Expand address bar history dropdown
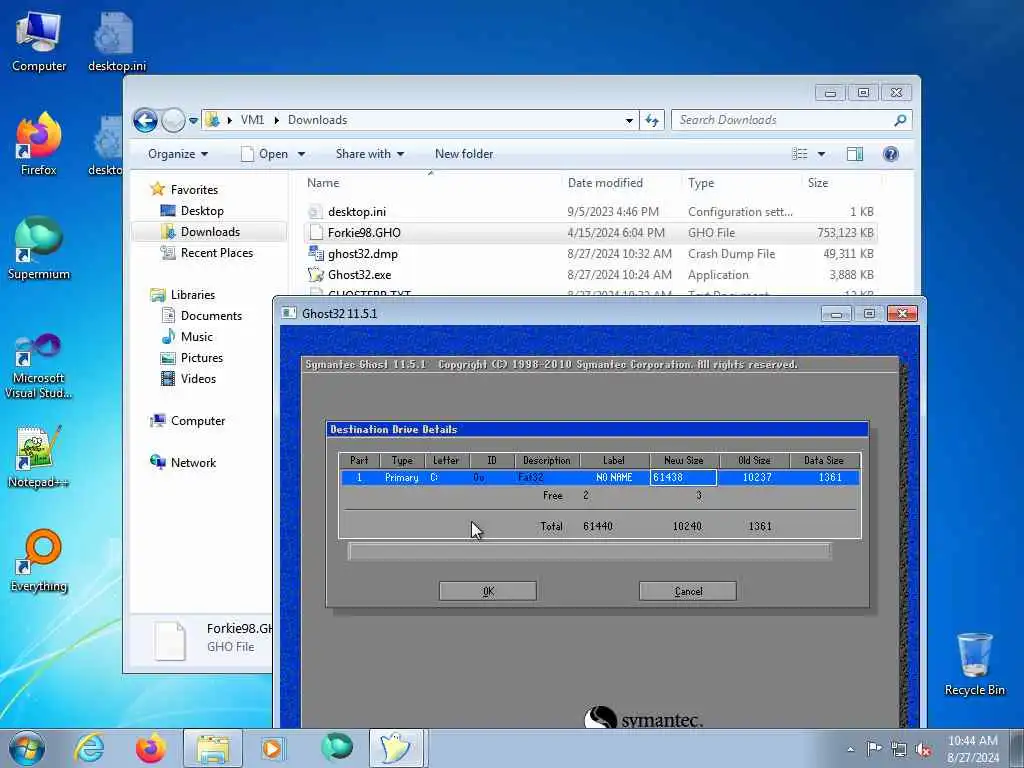 point(629,120)
